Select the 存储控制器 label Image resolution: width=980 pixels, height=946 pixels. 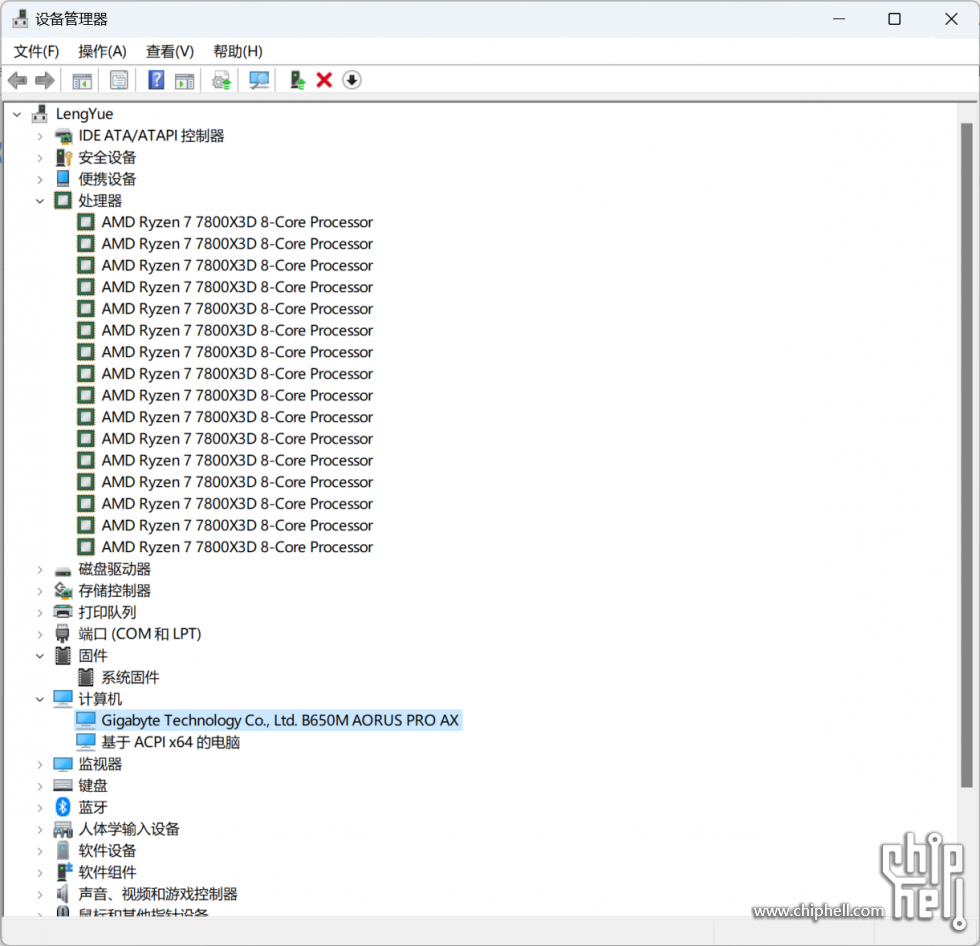point(115,590)
